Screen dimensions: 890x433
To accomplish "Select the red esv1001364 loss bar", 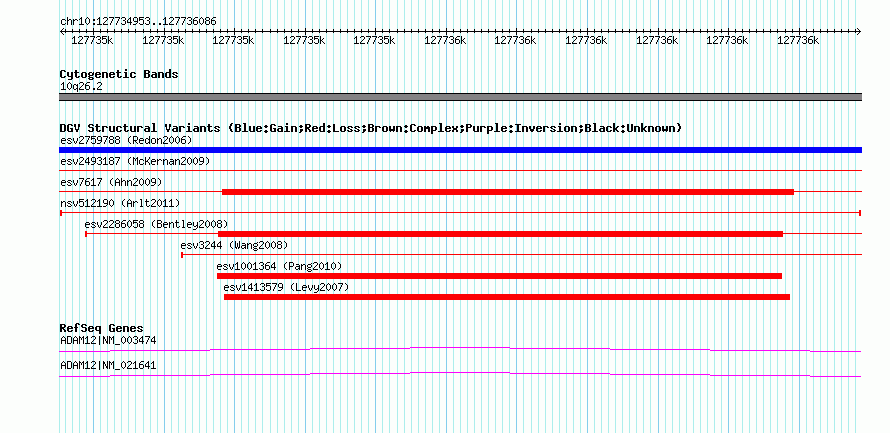I will click(x=499, y=276).
